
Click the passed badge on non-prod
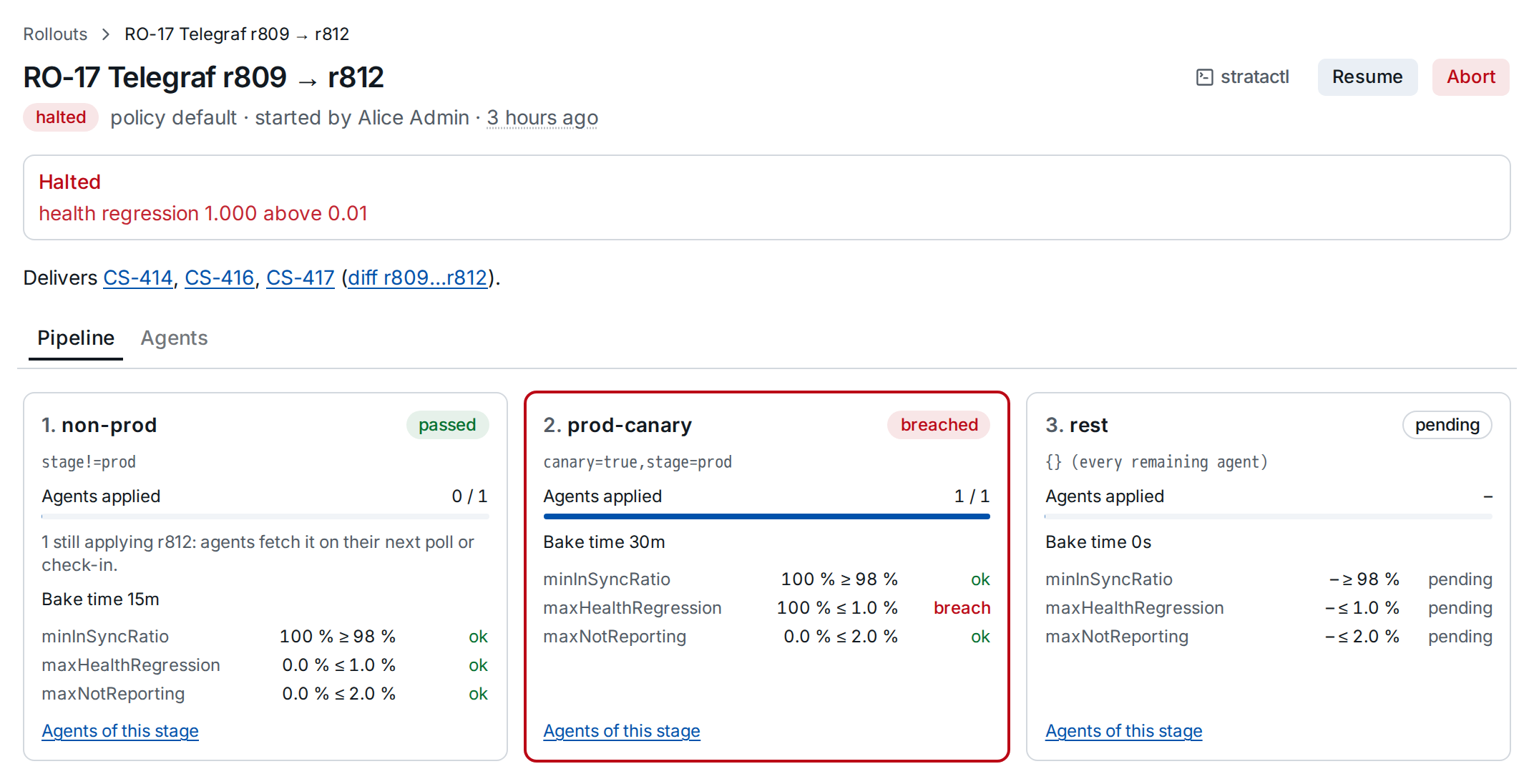[447, 425]
